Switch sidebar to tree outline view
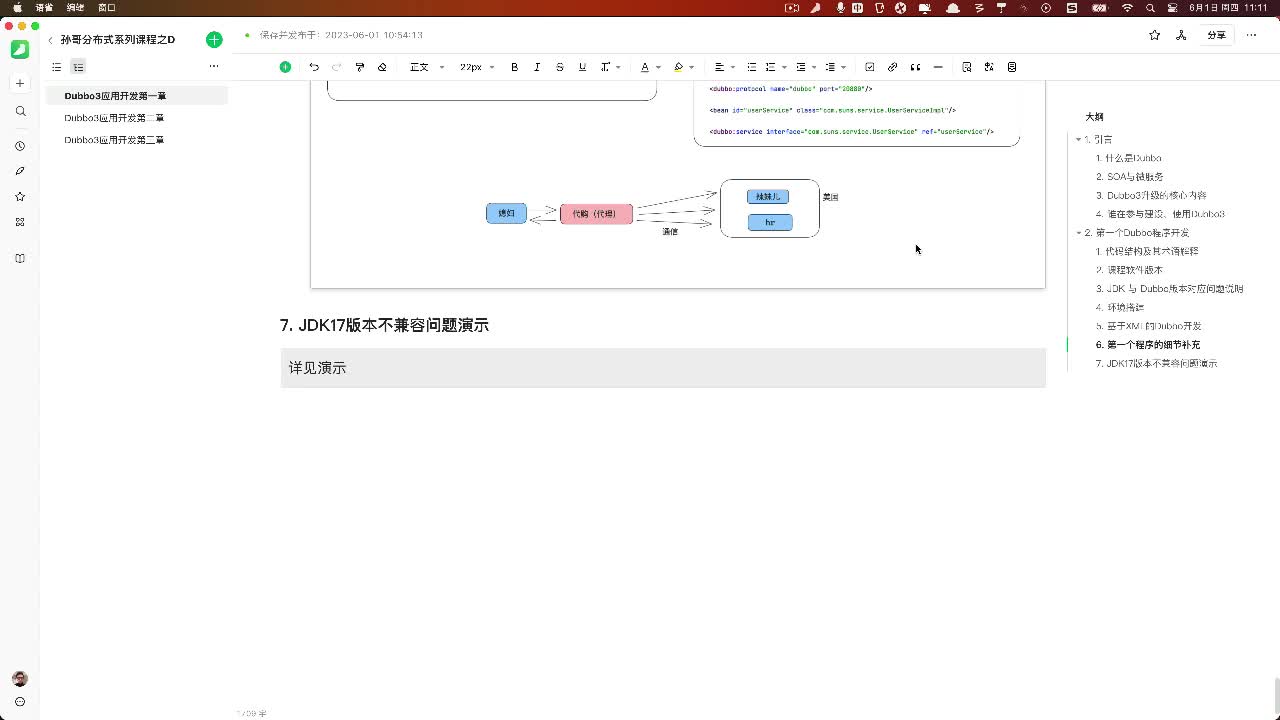Image resolution: width=1280 pixels, height=720 pixels. [x=78, y=67]
